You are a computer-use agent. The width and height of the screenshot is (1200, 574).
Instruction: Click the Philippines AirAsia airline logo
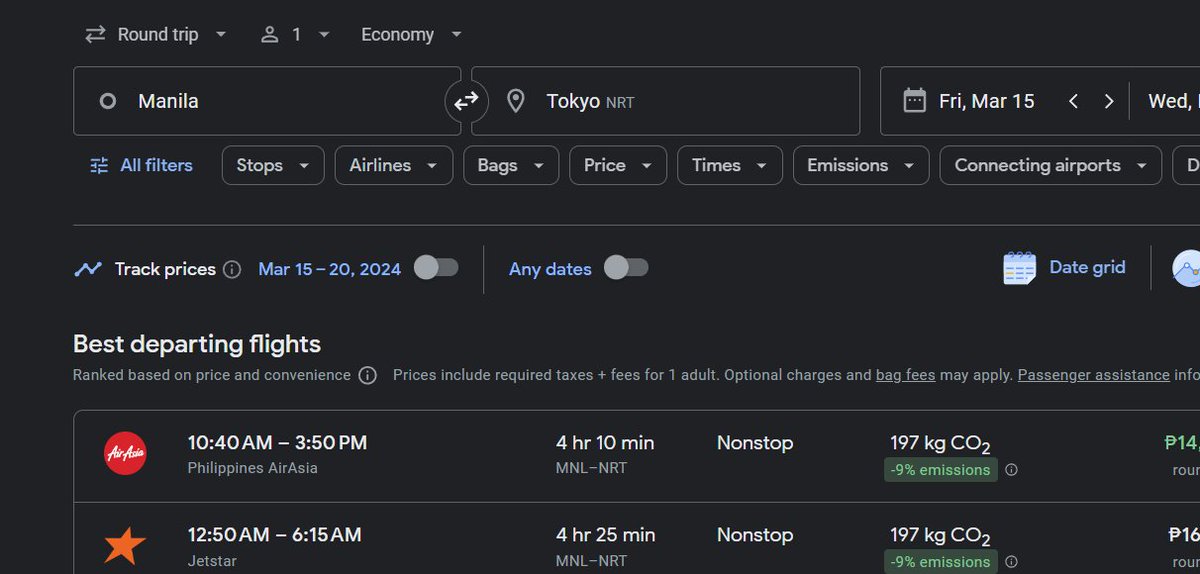point(126,454)
